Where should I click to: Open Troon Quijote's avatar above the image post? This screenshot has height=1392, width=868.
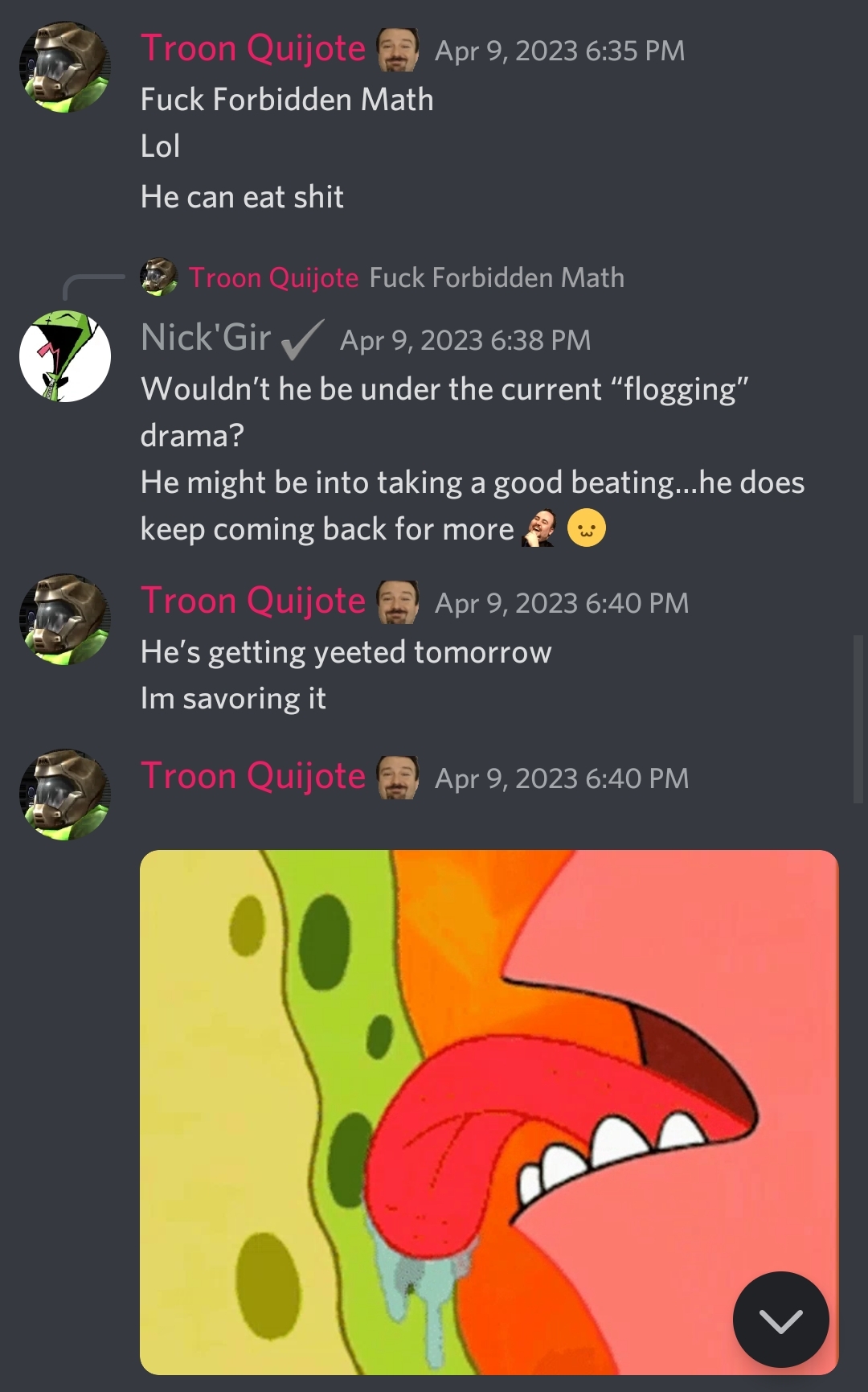(x=65, y=795)
